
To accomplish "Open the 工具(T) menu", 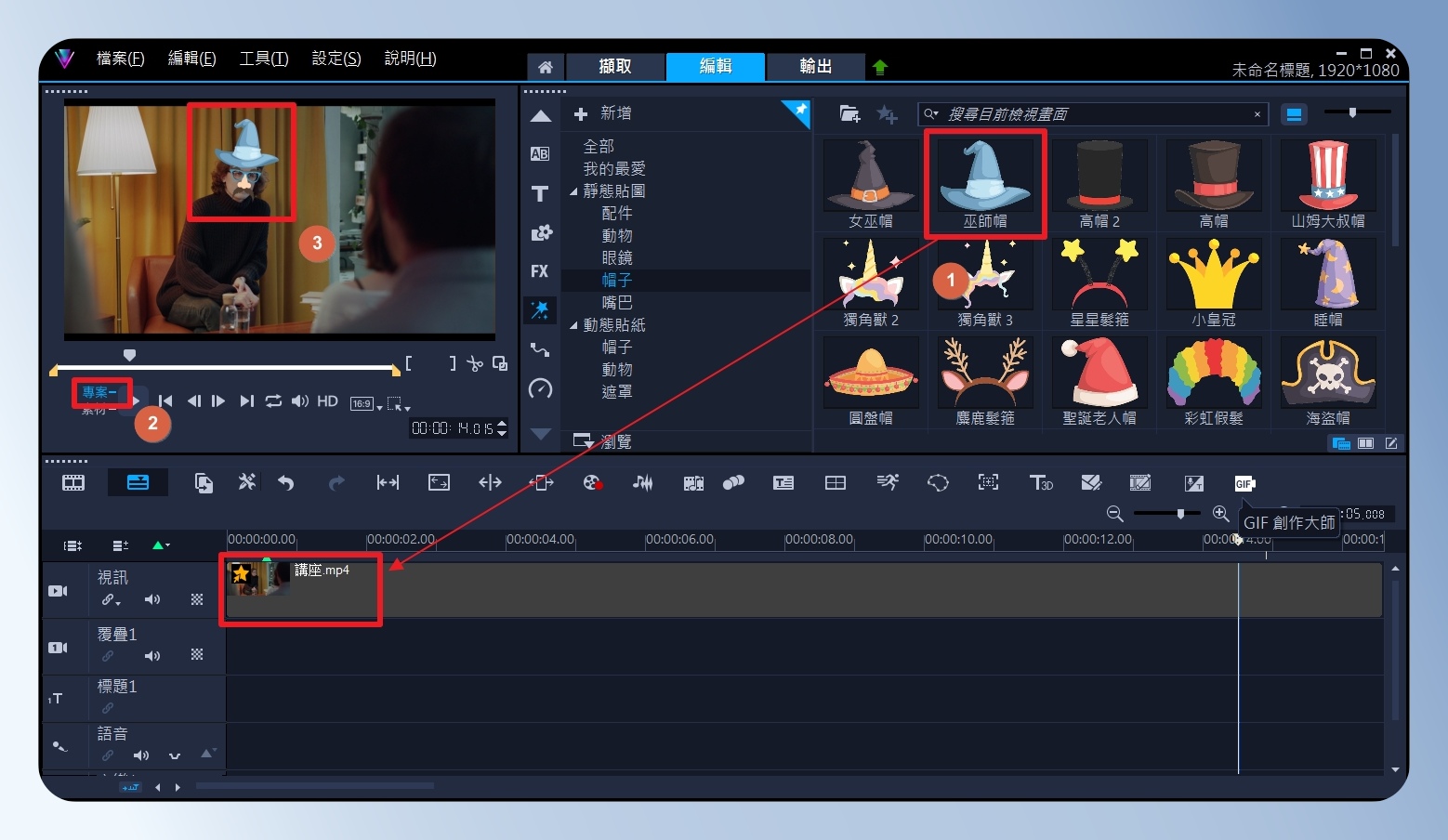I will 264,59.
